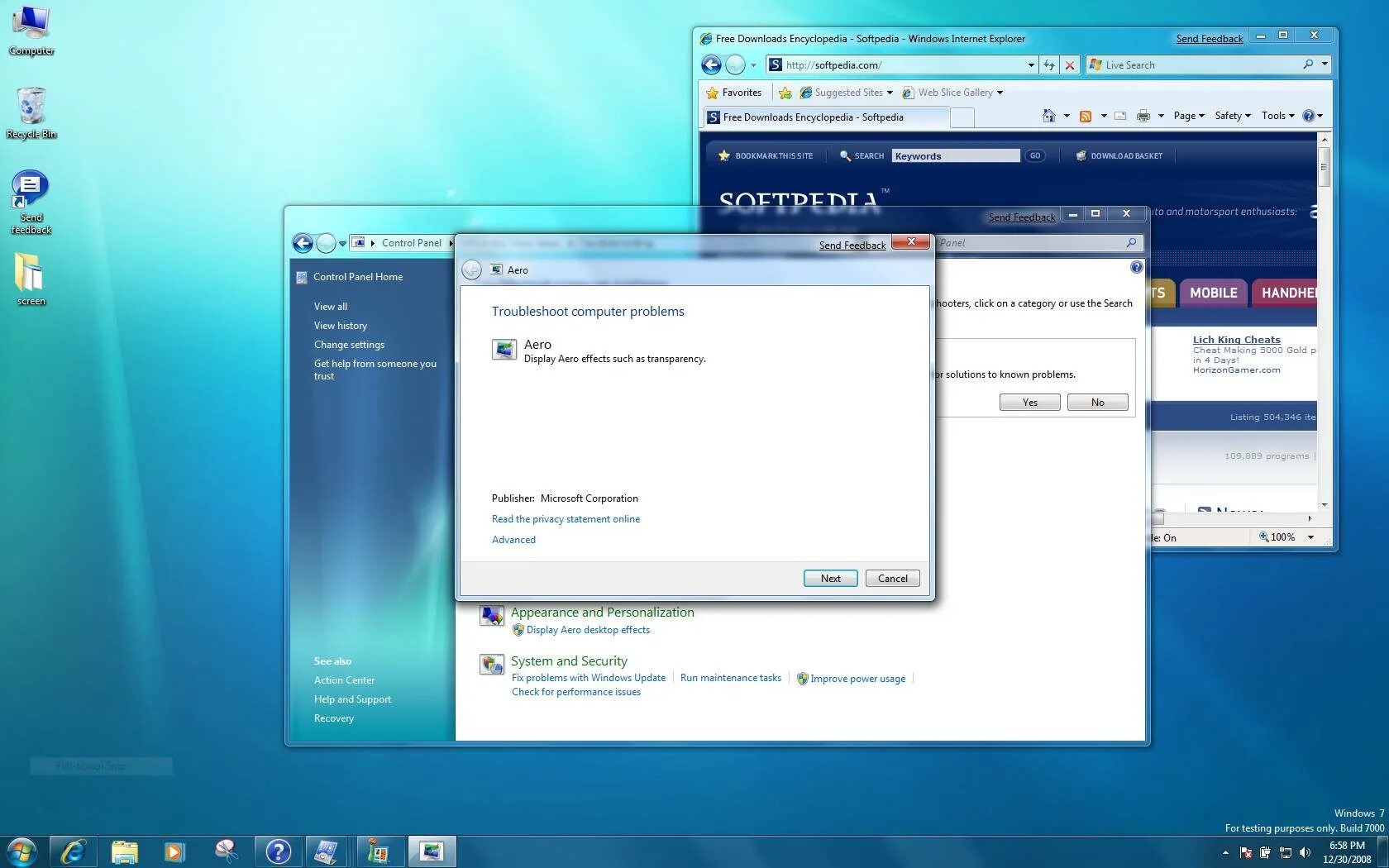Click the blue help icon in Control Panel
Screen dimensions: 1389x868
click(1136, 267)
